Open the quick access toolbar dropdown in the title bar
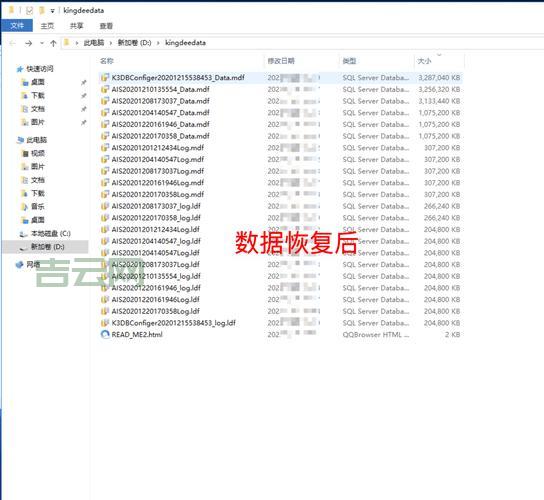544x500 pixels. pos(52,11)
